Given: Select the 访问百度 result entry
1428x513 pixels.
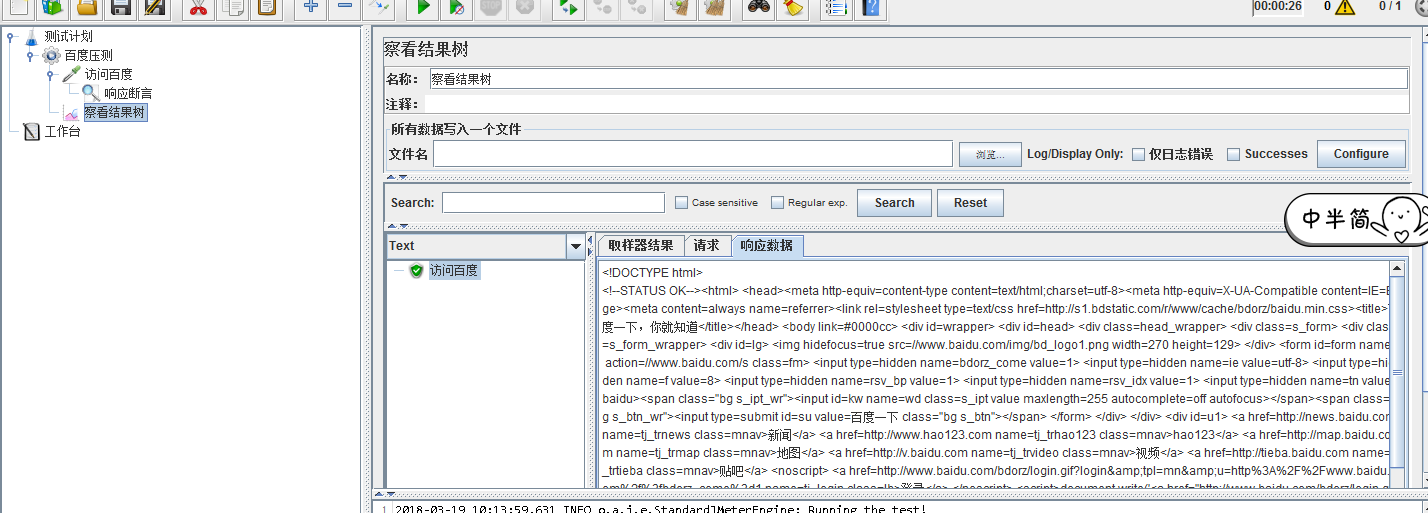Looking at the screenshot, I should coord(454,271).
